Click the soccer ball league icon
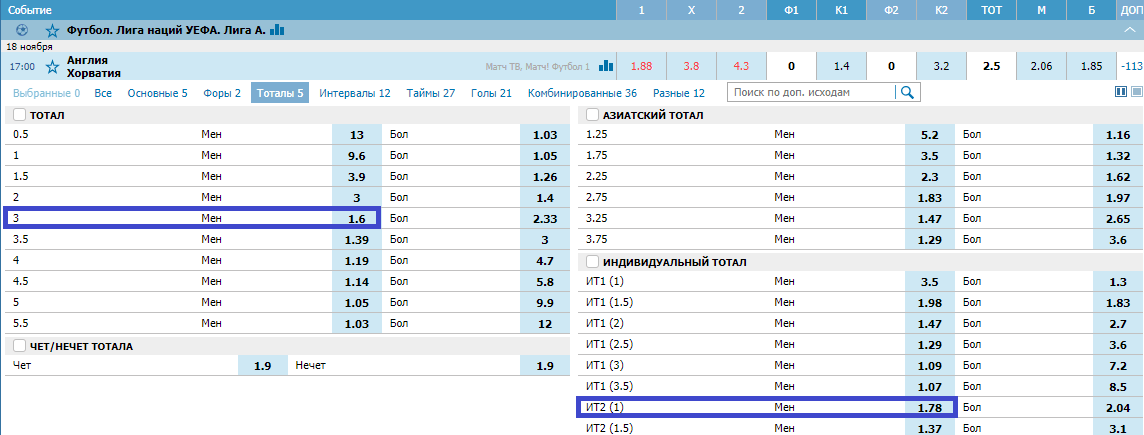Viewport: 1144px width, 435px height. tap(22, 30)
